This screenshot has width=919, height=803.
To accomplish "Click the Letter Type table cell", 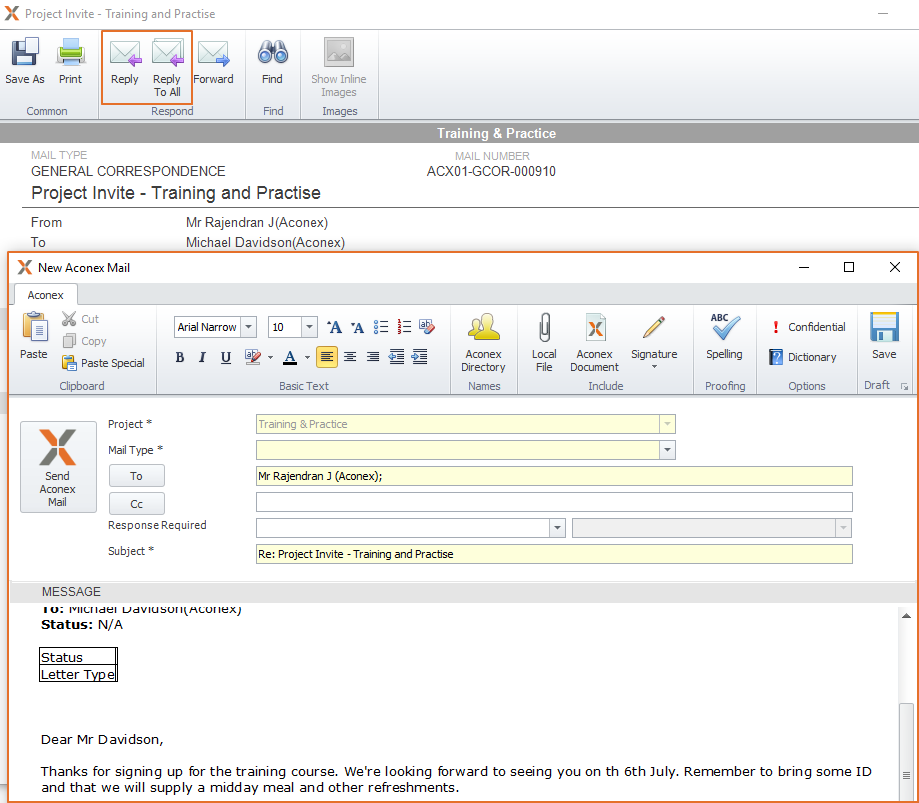I will [78, 673].
